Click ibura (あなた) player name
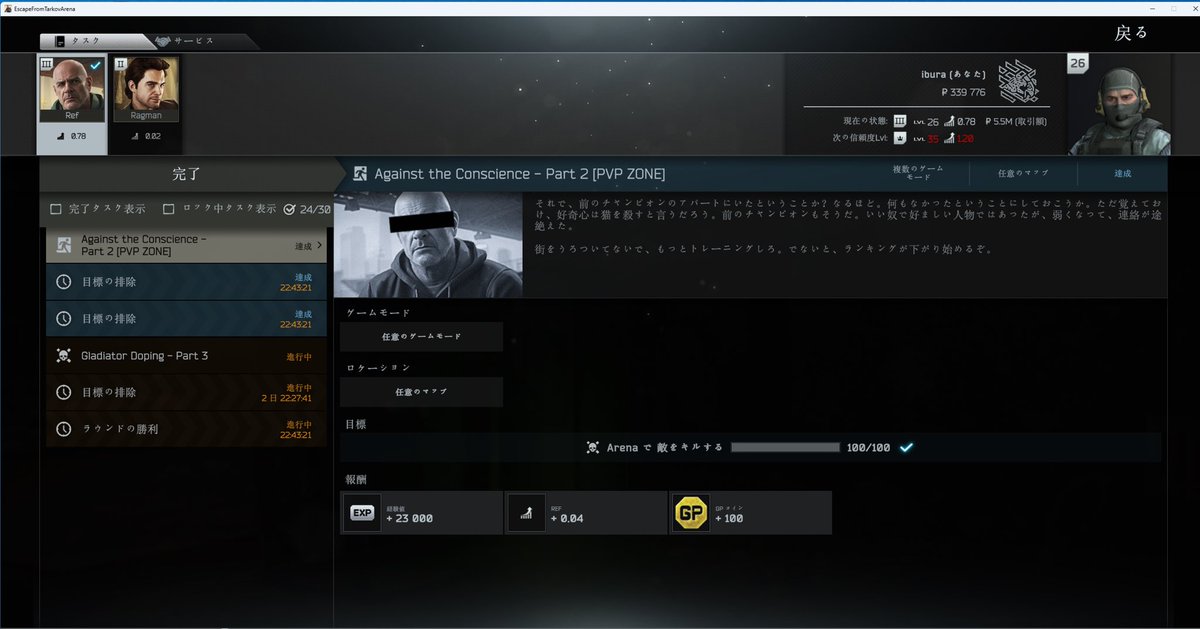Image resolution: width=1200 pixels, height=629 pixels. coord(953,74)
